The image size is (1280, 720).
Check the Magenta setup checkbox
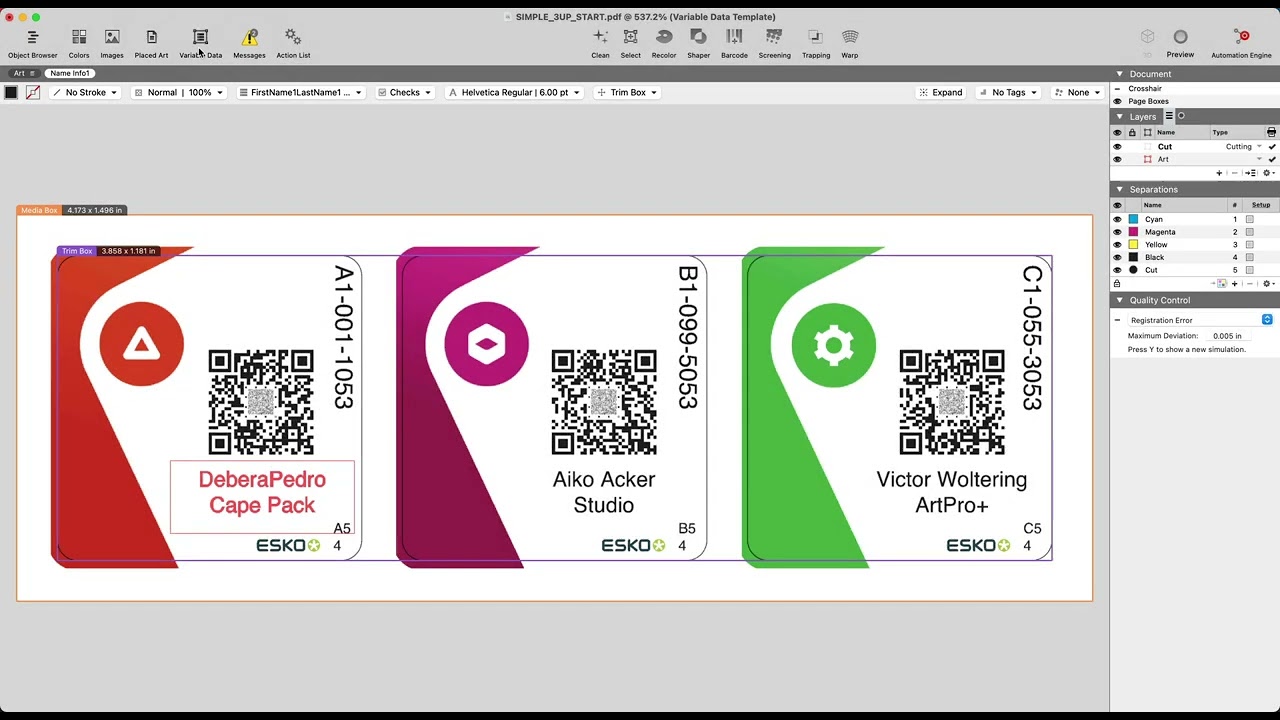click(x=1249, y=232)
